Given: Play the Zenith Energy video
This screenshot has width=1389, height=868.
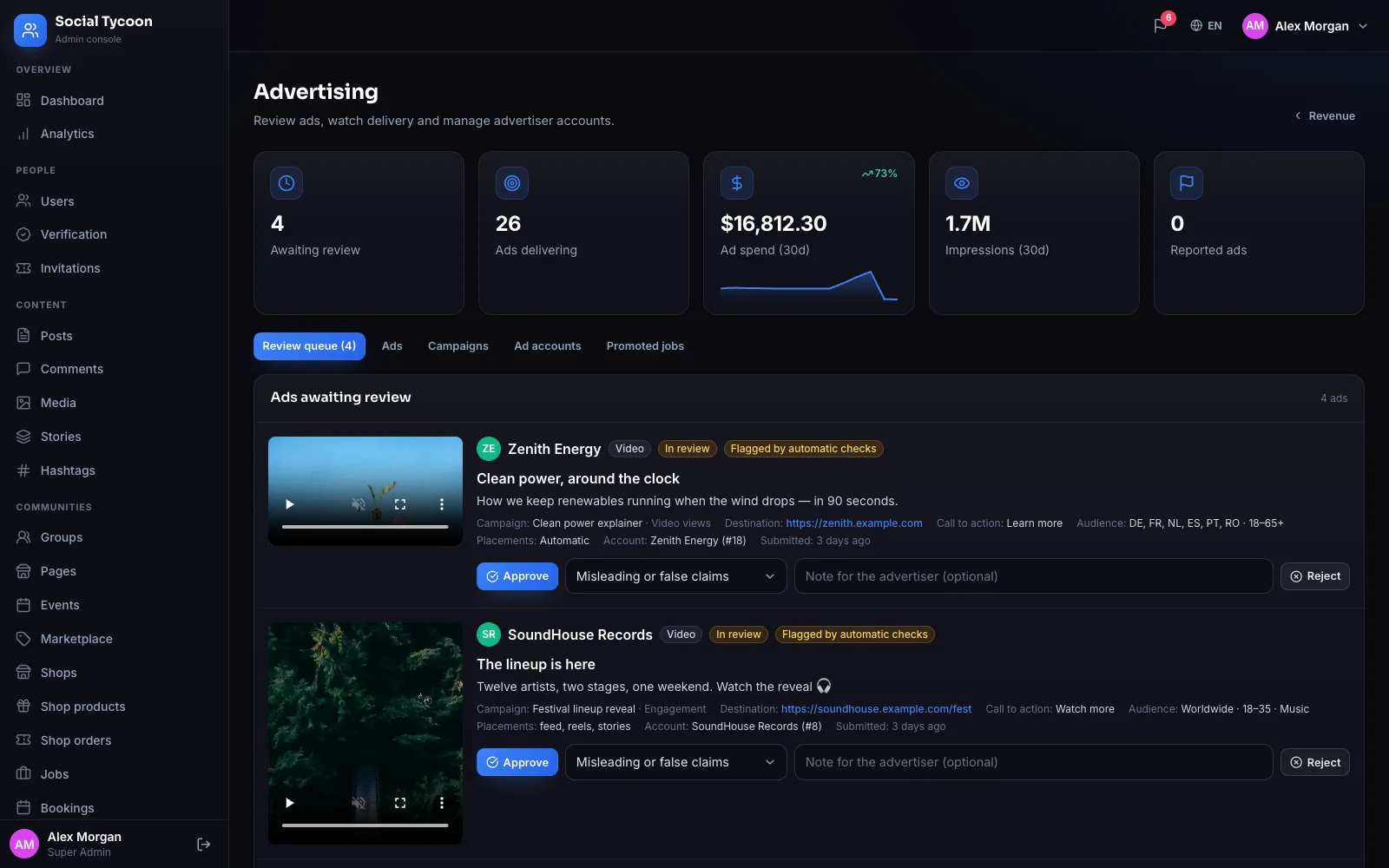Looking at the screenshot, I should [x=290, y=504].
